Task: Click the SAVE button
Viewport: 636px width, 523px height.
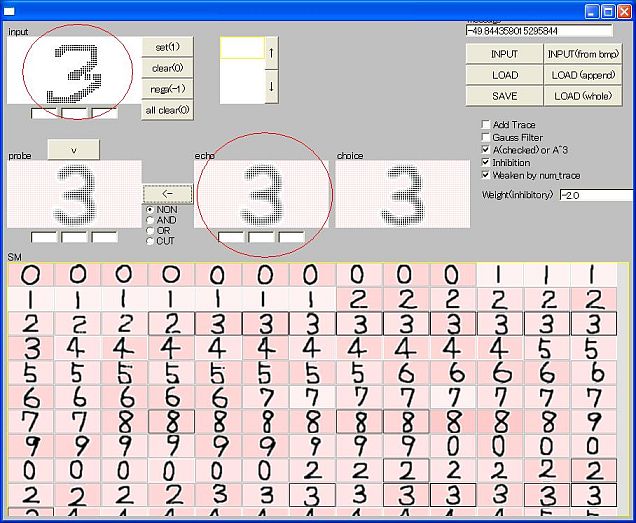Action: 505,96
